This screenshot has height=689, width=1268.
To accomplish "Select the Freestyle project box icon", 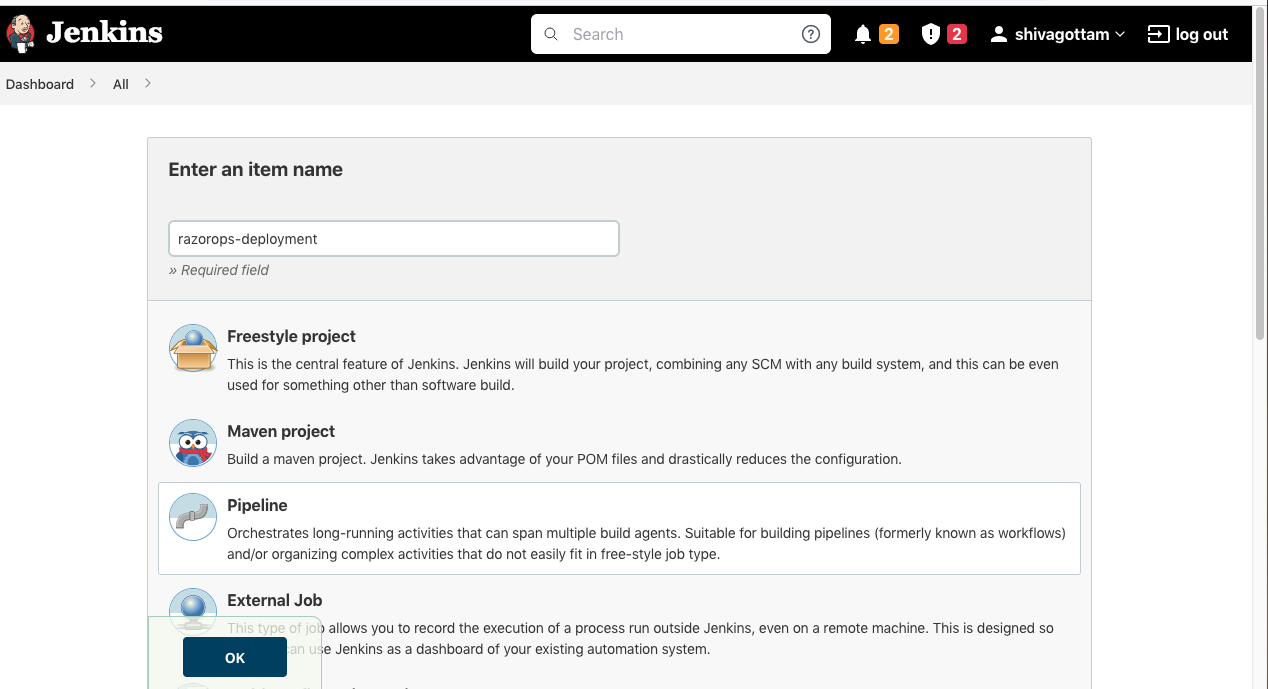I will coord(193,348).
